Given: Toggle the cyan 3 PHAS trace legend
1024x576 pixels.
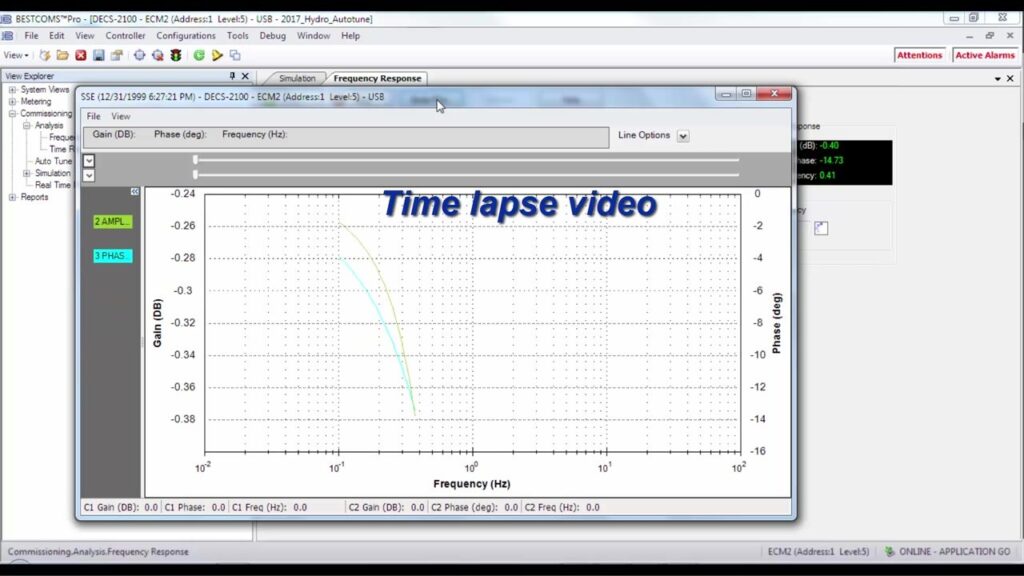Looking at the screenshot, I should [112, 256].
